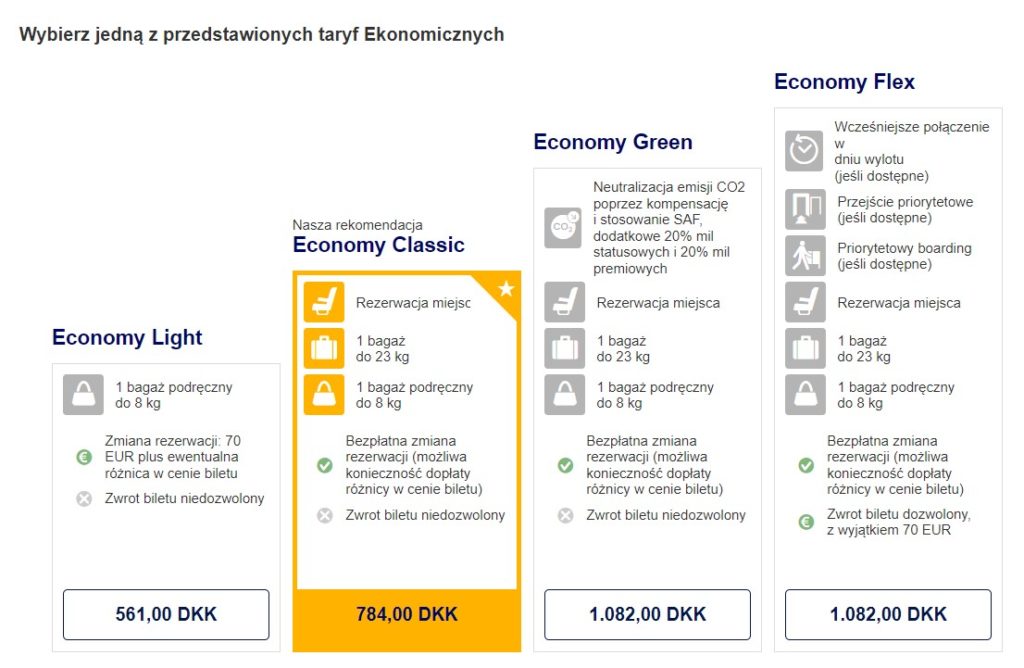This screenshot has width=1024, height=668.
Task: Click the priority lane icon in Economy Flex
Action: click(805, 209)
